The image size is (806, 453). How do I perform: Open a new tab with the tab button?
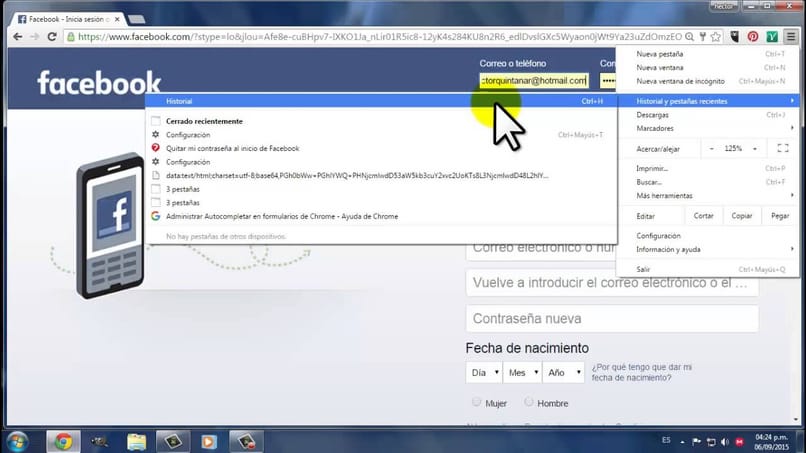point(136,20)
